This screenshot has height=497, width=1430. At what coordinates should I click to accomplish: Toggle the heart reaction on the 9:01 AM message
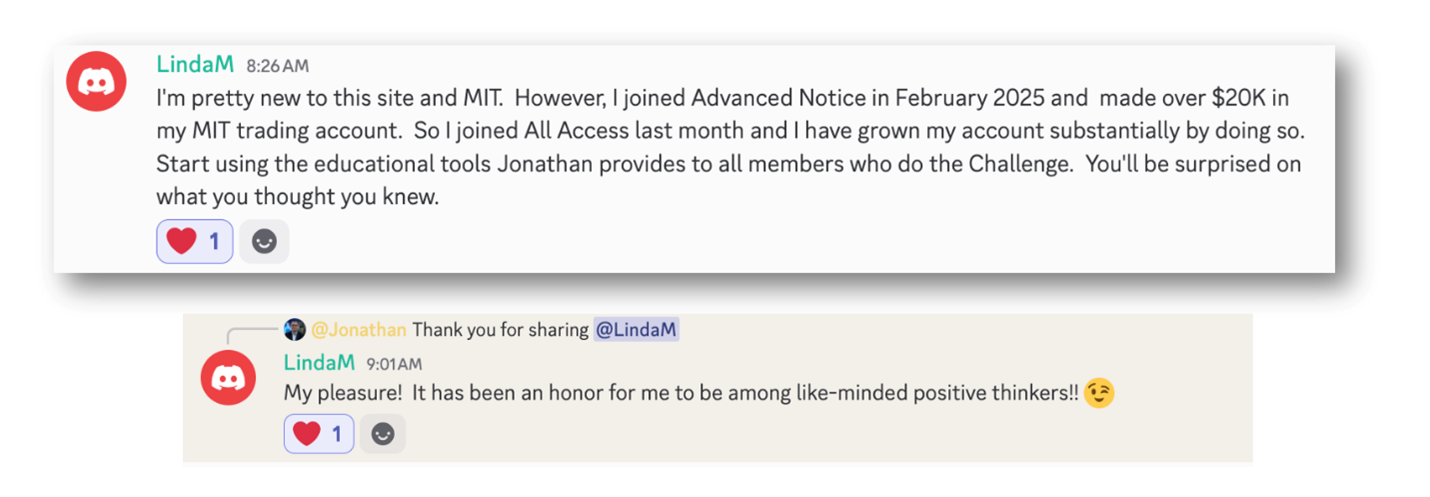coord(319,434)
